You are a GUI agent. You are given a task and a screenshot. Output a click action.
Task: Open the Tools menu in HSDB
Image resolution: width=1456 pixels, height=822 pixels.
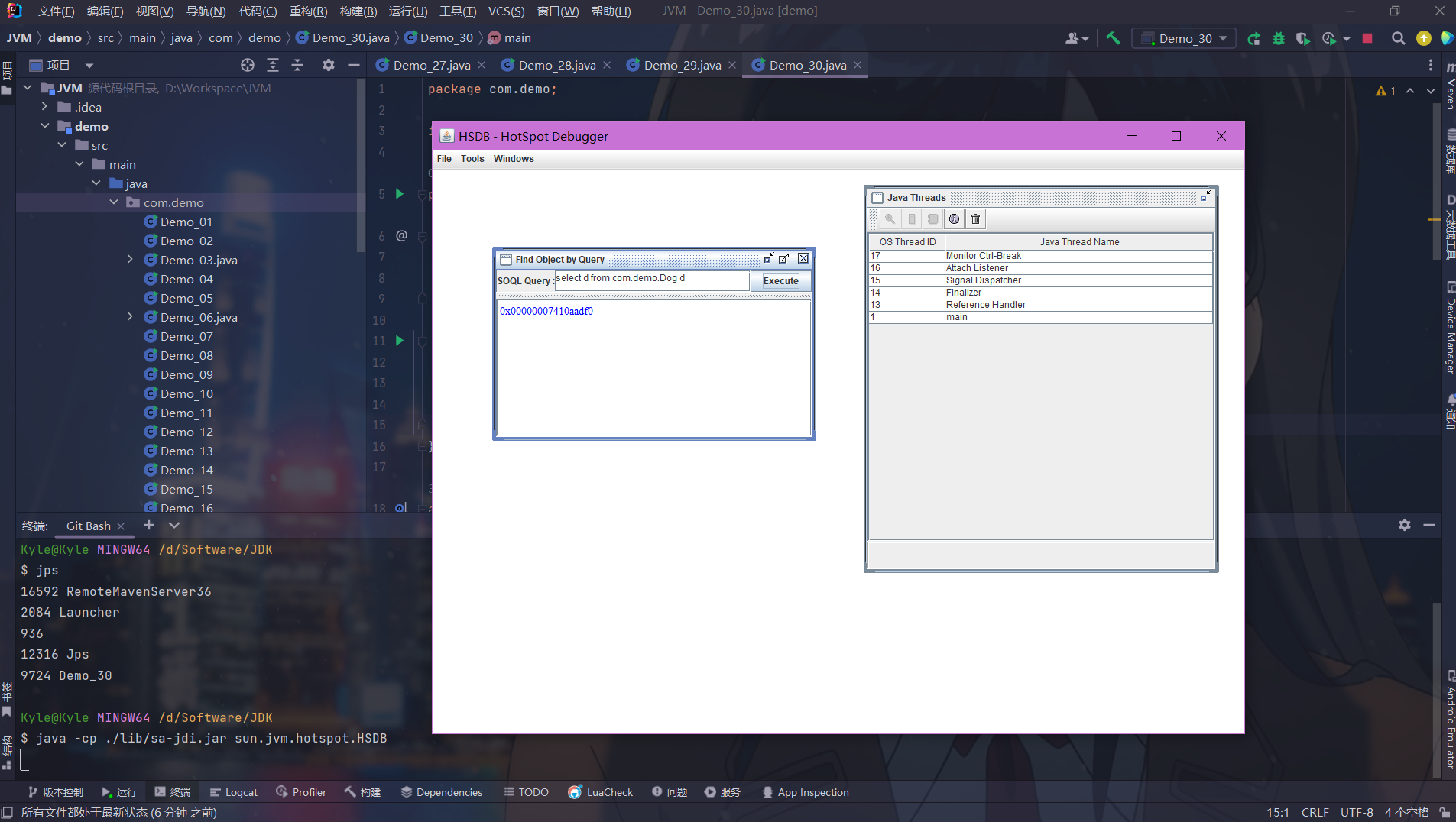472,159
